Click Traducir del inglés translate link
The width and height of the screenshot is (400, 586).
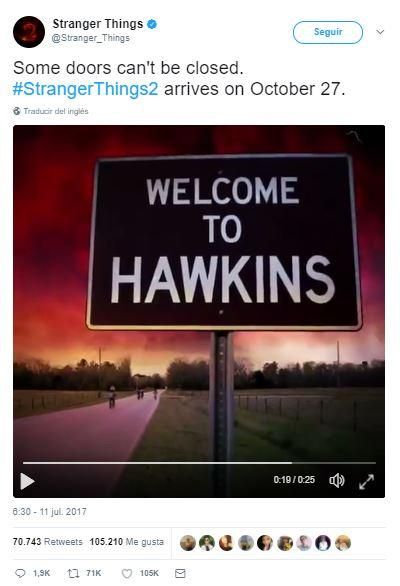56,111
